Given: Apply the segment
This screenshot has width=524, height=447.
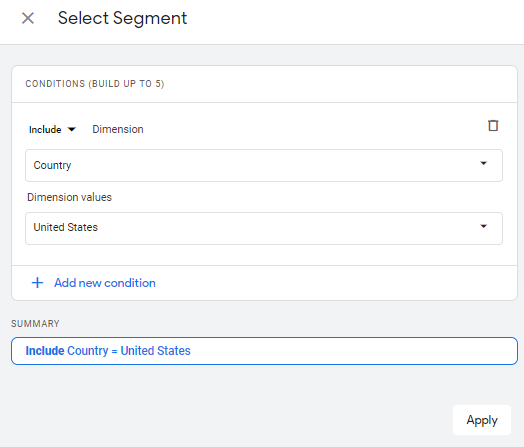Looking at the screenshot, I should click(x=482, y=420).
